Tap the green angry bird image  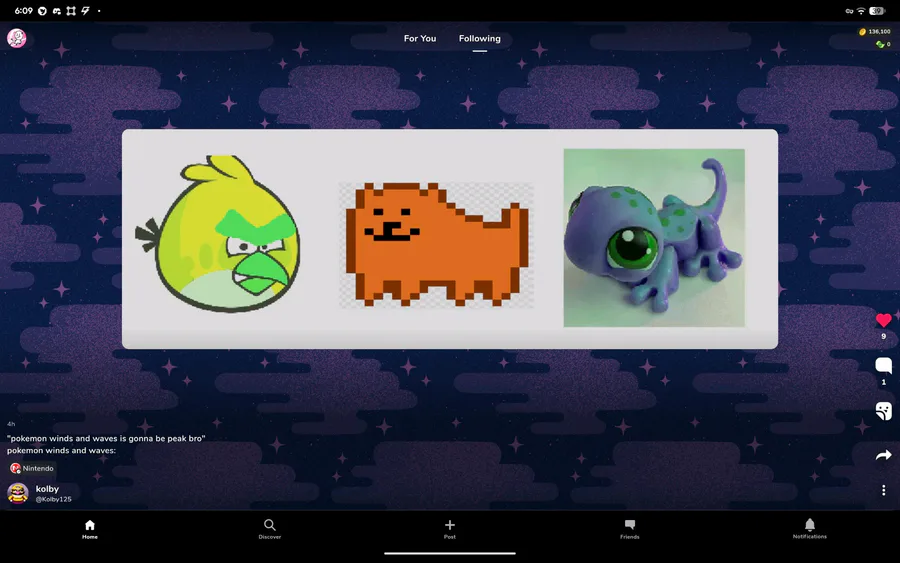click(218, 234)
